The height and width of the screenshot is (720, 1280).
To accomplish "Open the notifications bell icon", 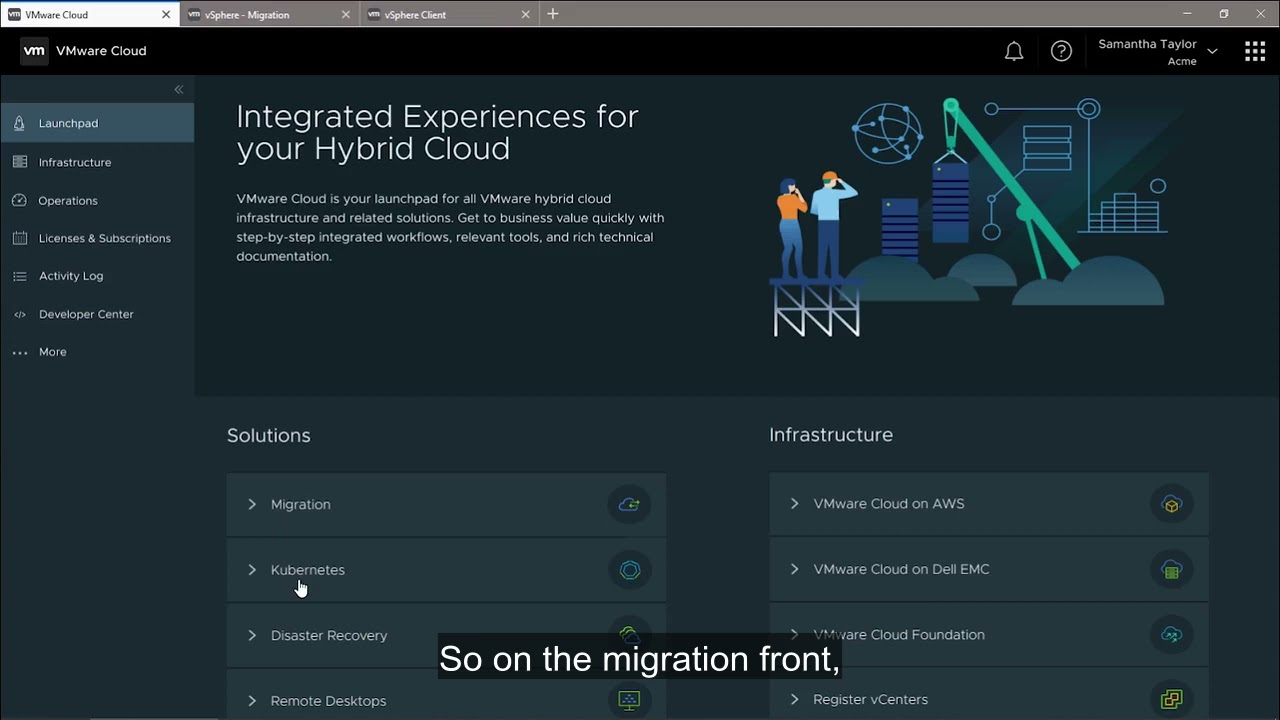I will (1014, 51).
